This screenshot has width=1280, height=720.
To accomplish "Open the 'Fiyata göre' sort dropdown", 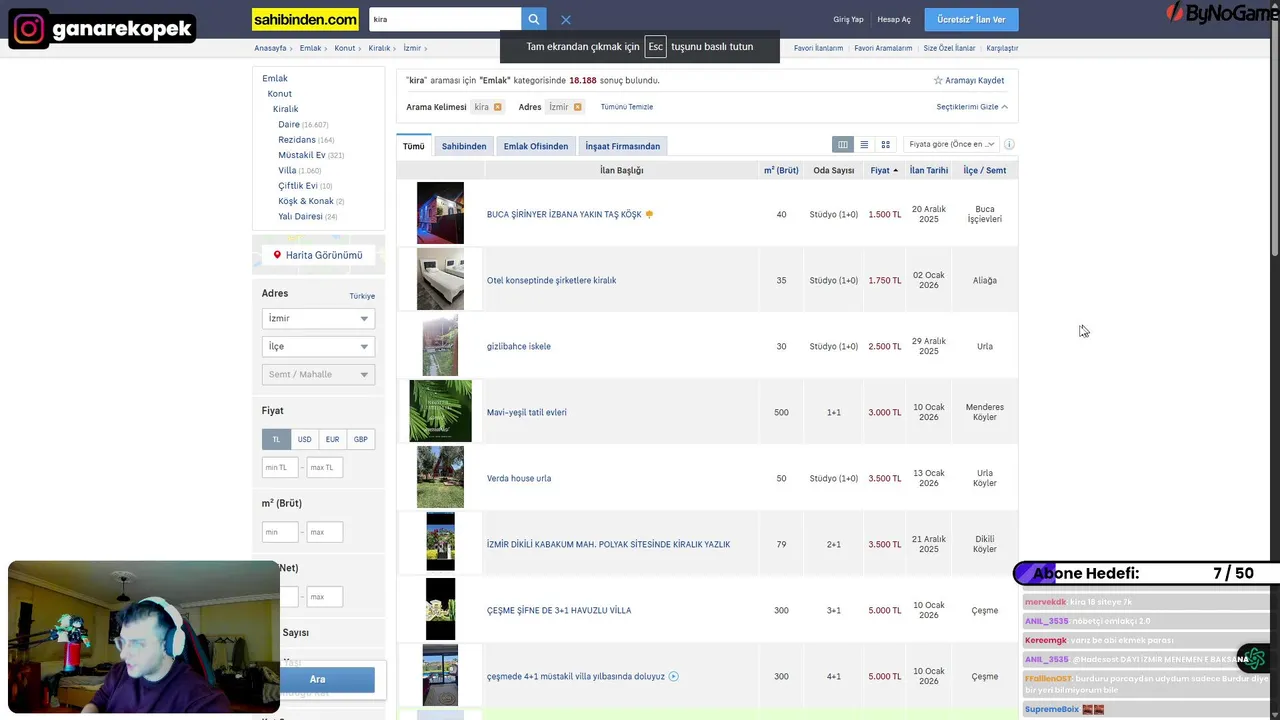I will click(950, 144).
